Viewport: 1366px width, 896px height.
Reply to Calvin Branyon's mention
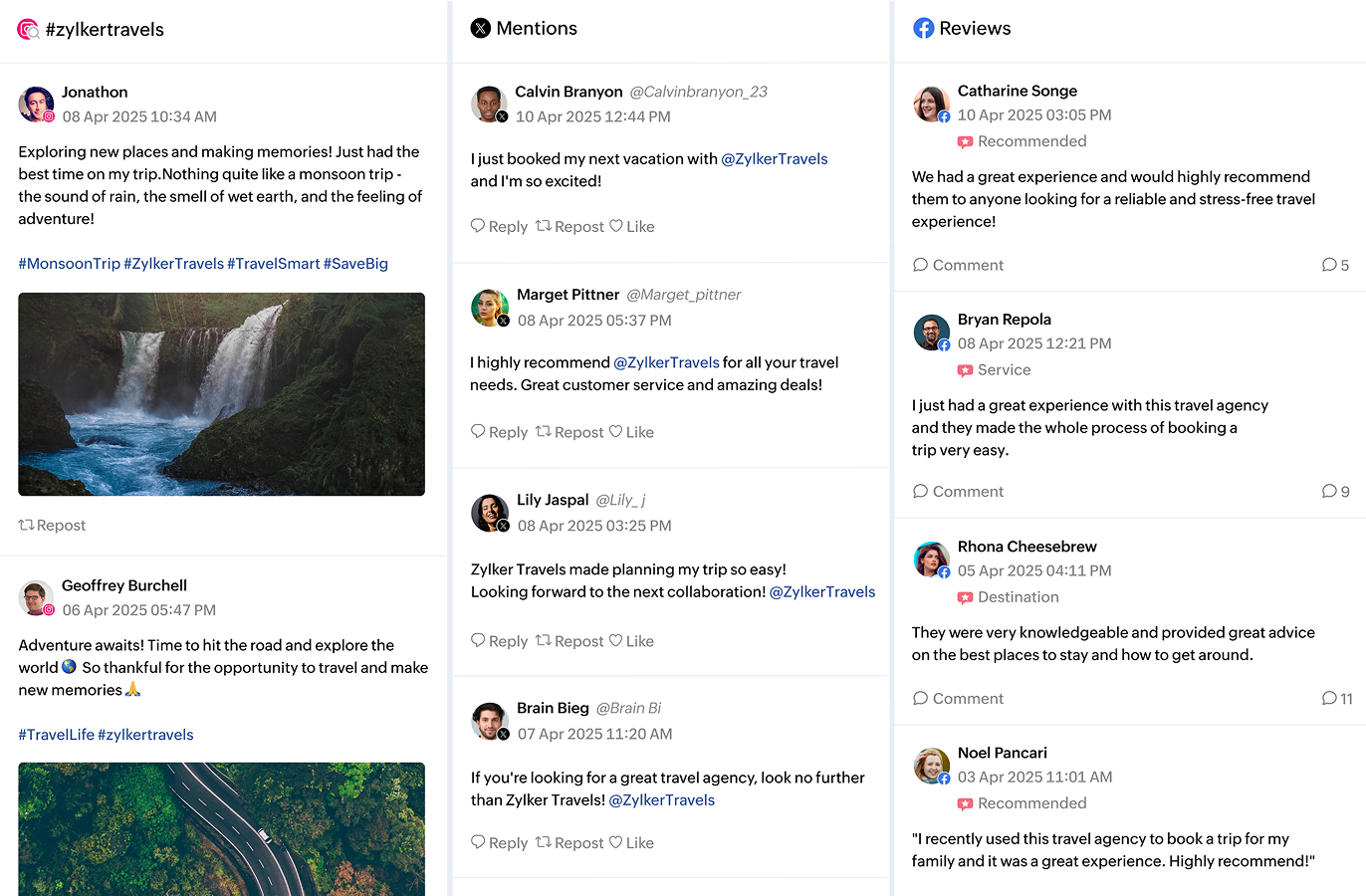click(x=500, y=227)
